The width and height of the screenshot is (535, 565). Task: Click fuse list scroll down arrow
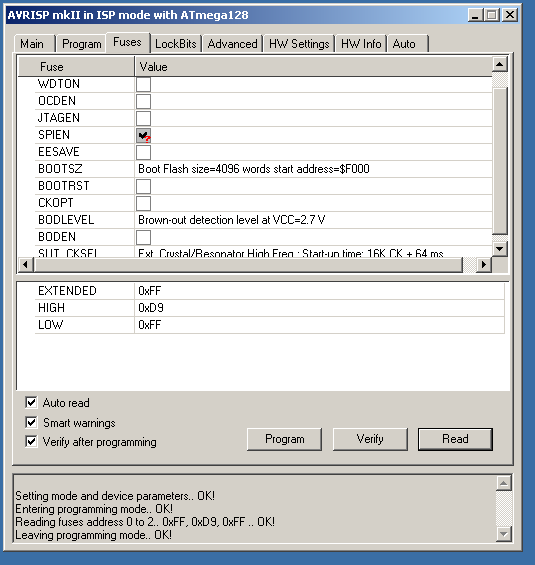coord(500,249)
